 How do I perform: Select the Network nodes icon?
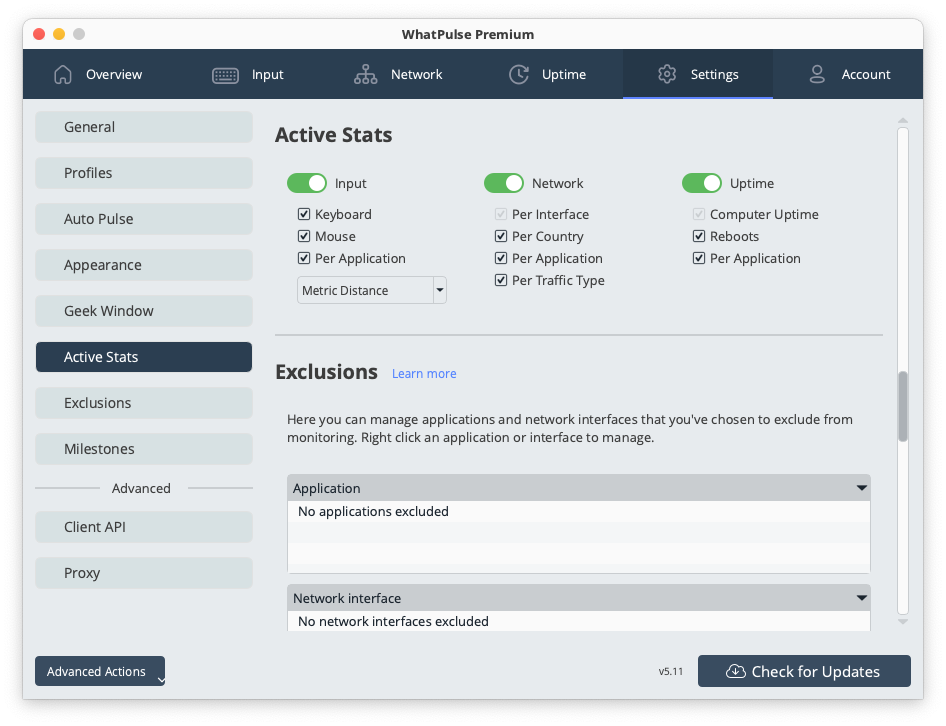pyautogui.click(x=367, y=74)
